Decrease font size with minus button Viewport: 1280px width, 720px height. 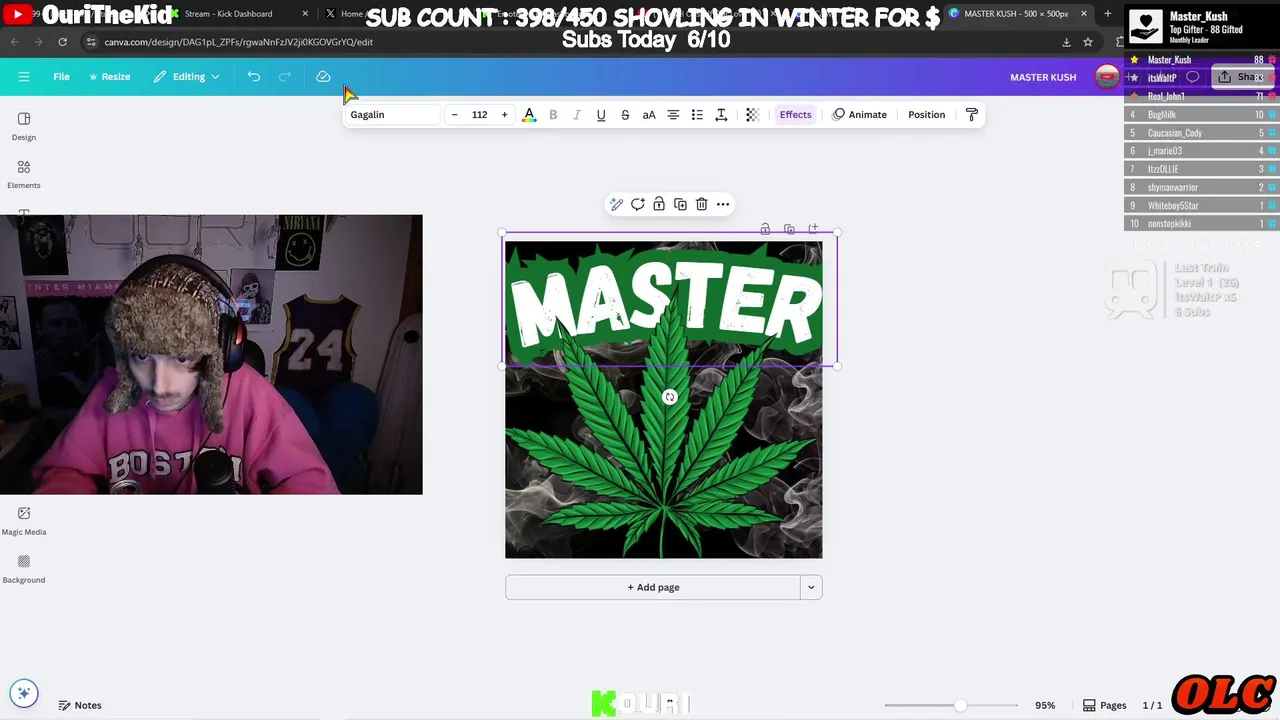pyautogui.click(x=454, y=115)
